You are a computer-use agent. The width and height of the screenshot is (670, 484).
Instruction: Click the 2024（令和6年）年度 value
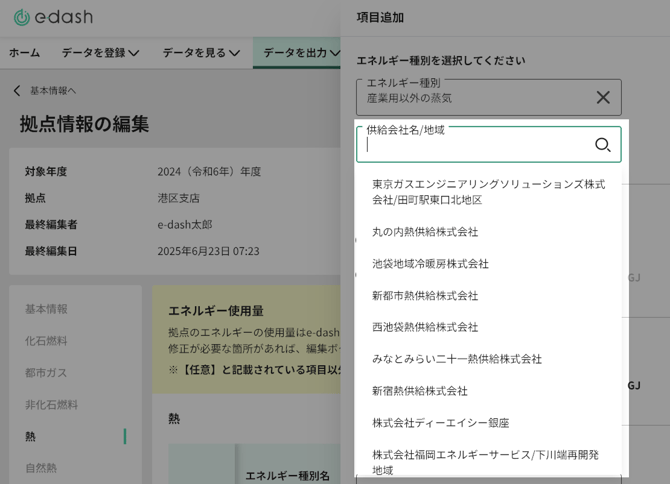coord(209,172)
